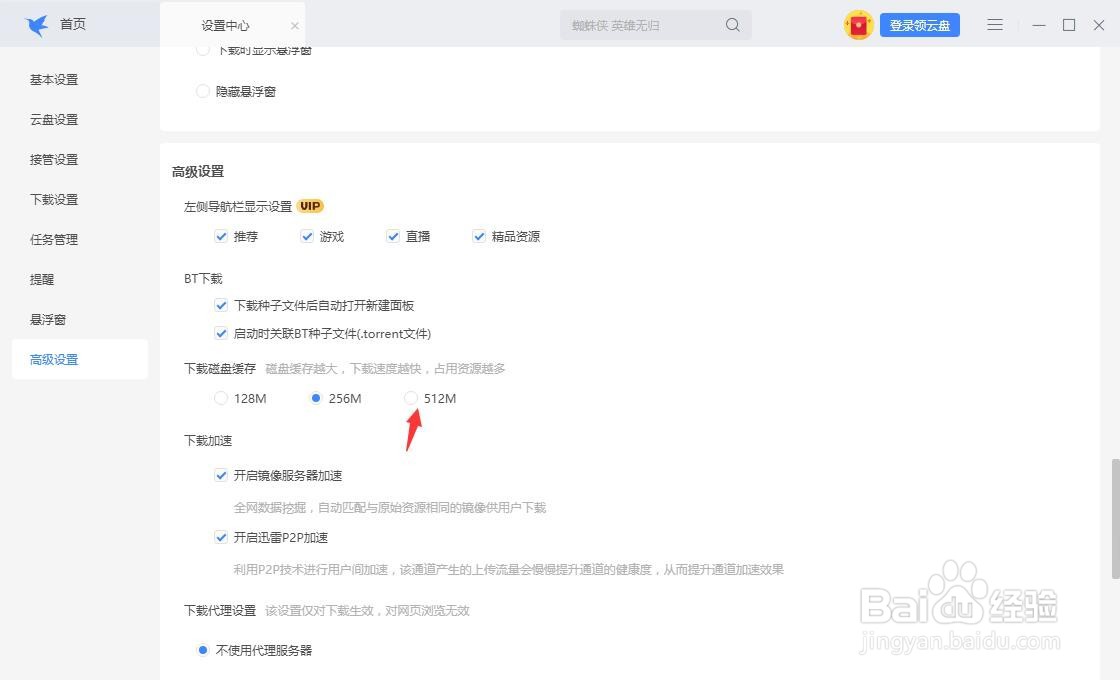Click the 利用P2P技术进行用户间加速 description
1120x680 pixels.
(509, 570)
